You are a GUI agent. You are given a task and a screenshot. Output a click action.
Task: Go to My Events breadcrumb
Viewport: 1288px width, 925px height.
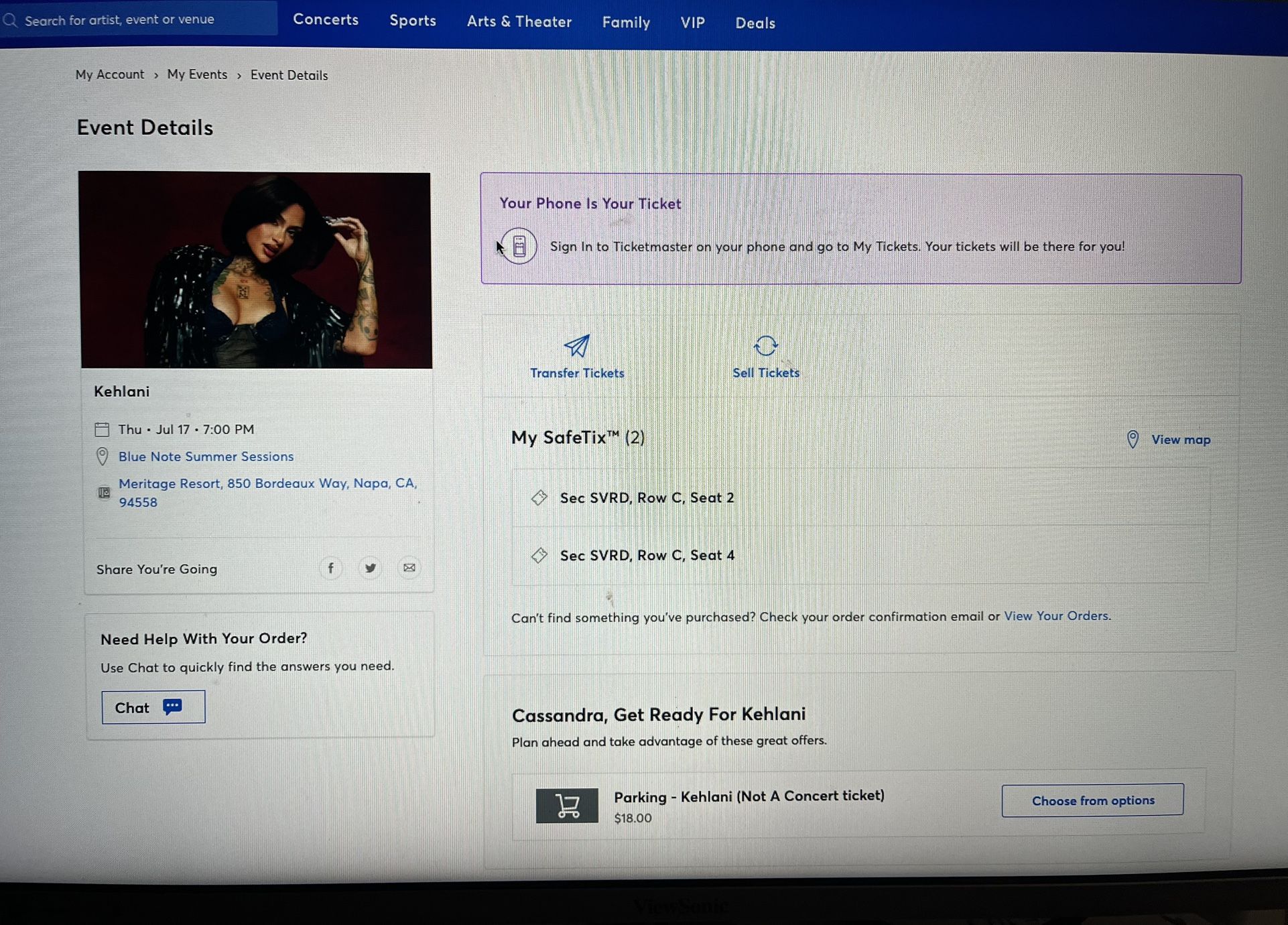click(x=197, y=74)
